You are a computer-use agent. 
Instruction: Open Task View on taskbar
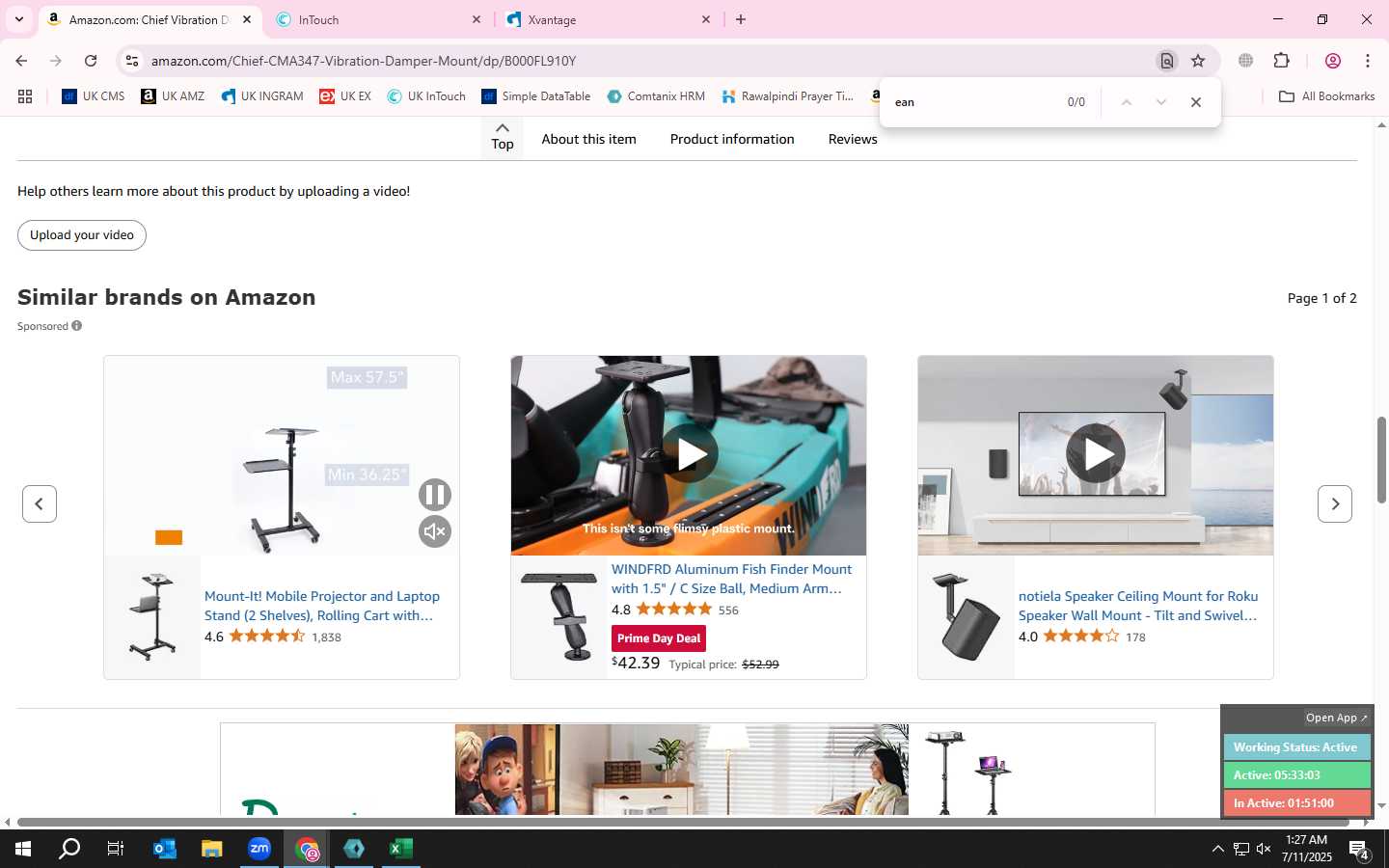point(116,849)
